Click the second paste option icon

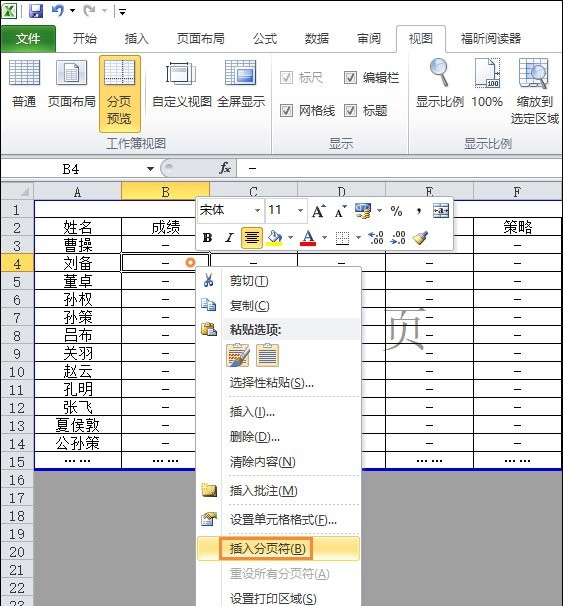point(267,355)
